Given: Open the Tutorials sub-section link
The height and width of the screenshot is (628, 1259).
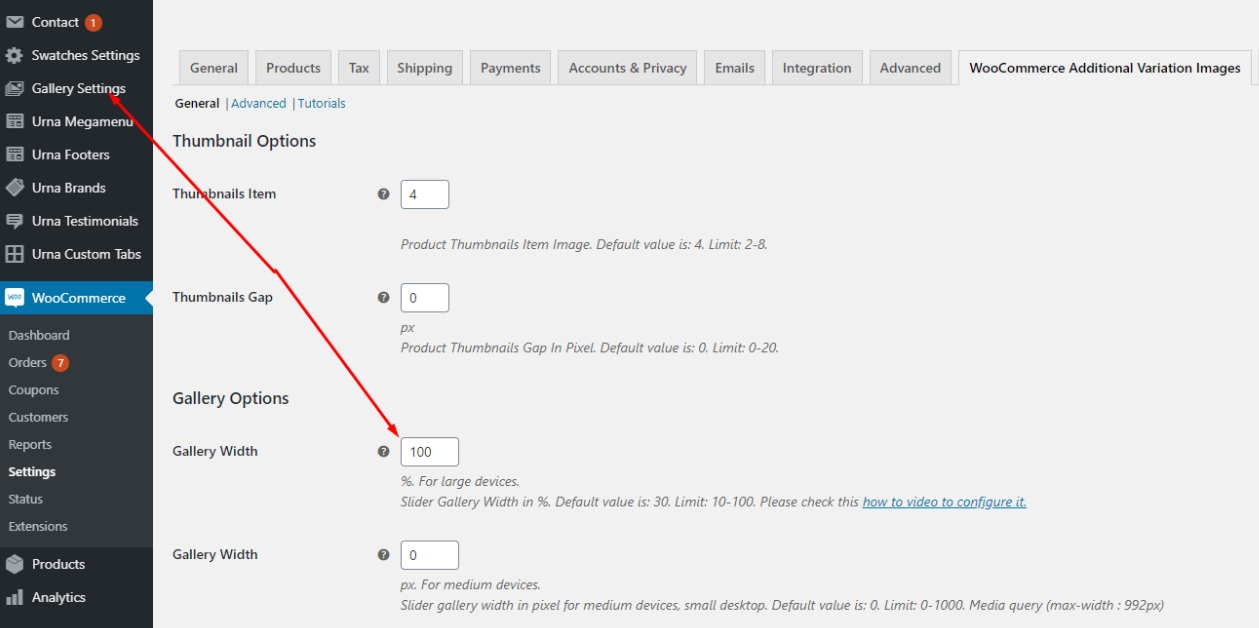Looking at the screenshot, I should pos(322,103).
